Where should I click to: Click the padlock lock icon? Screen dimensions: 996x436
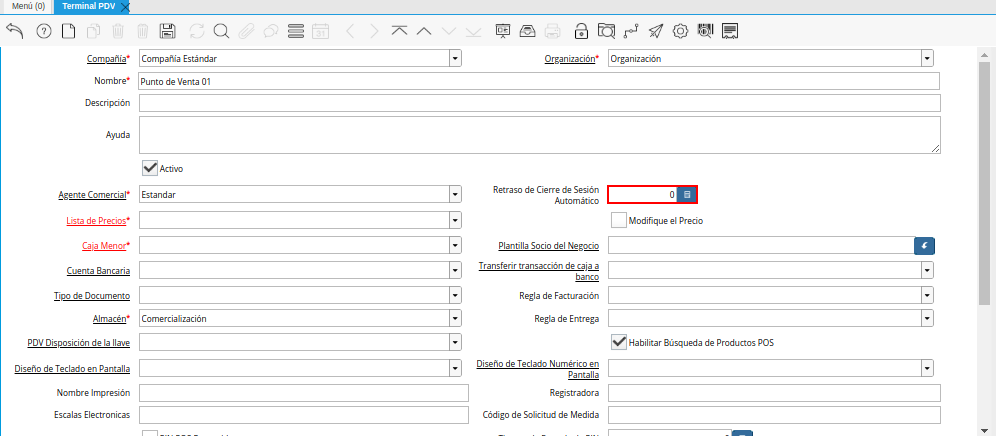coord(581,31)
